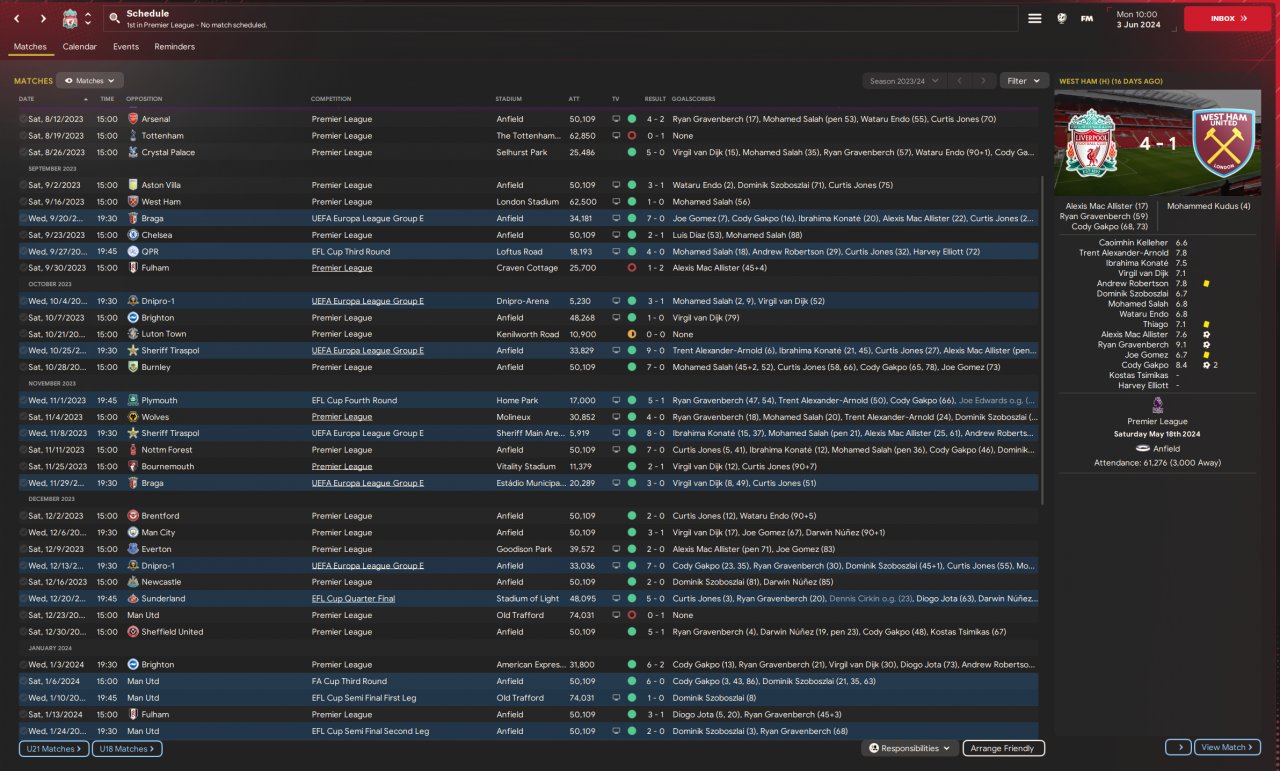The image size is (1280, 771).
Task: Open U21 Matches
Action: pyautogui.click(x=54, y=748)
